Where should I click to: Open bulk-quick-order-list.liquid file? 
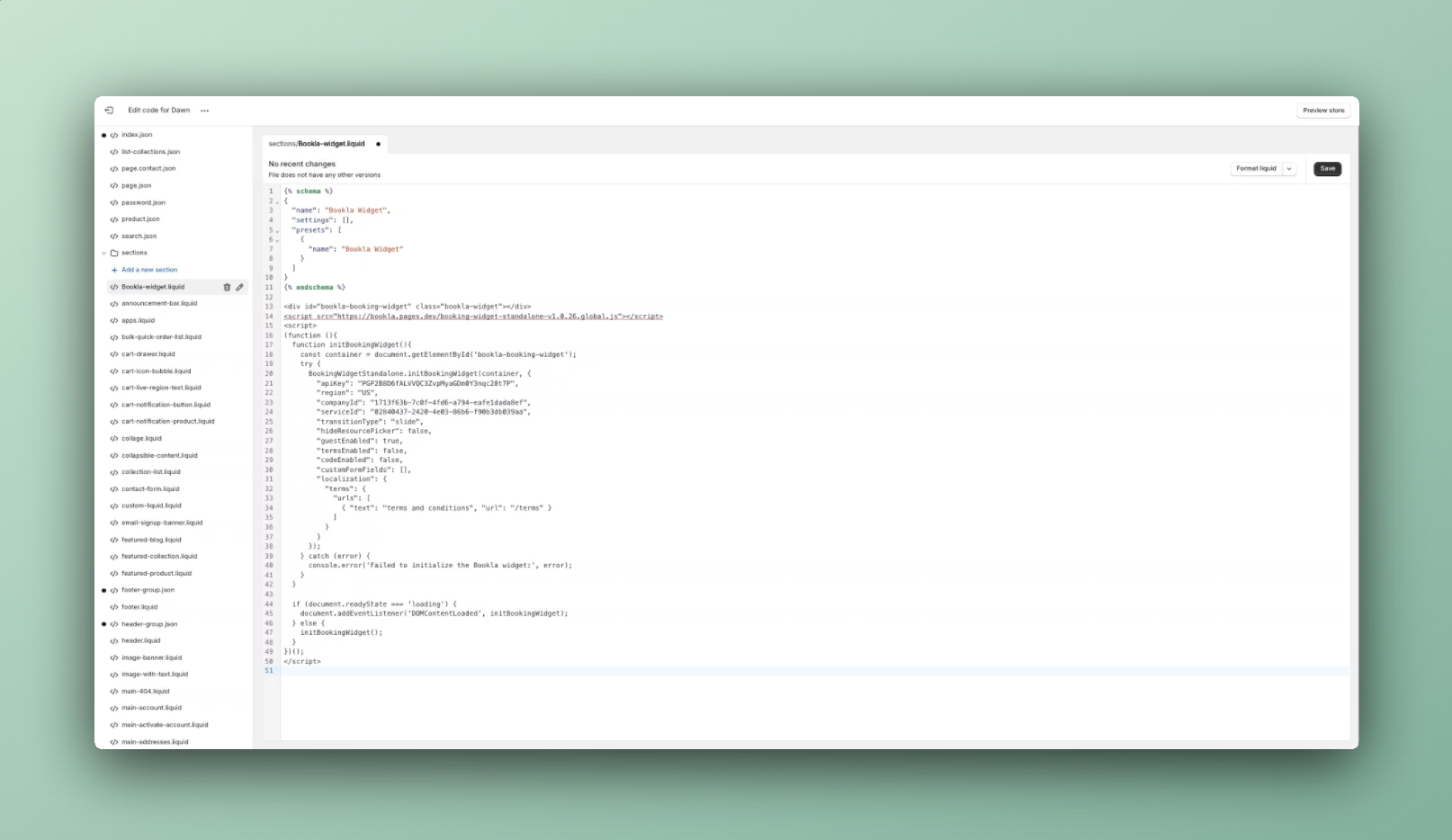pos(161,337)
